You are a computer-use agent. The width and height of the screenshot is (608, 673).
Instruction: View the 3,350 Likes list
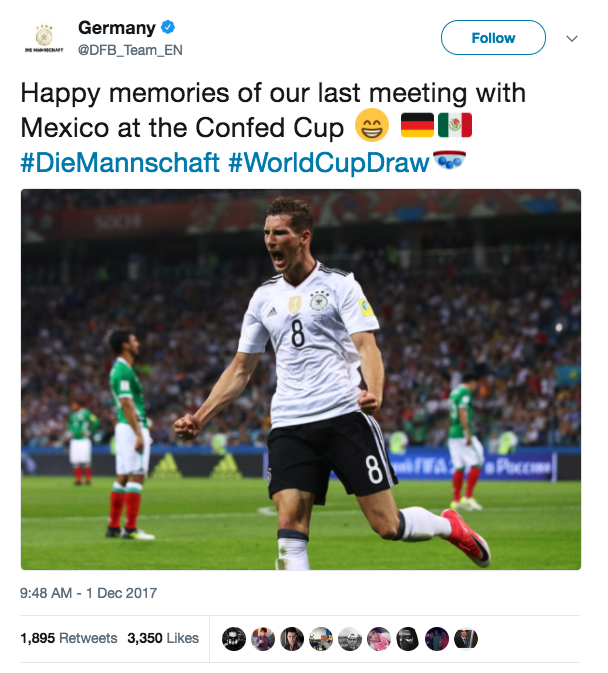coord(163,638)
